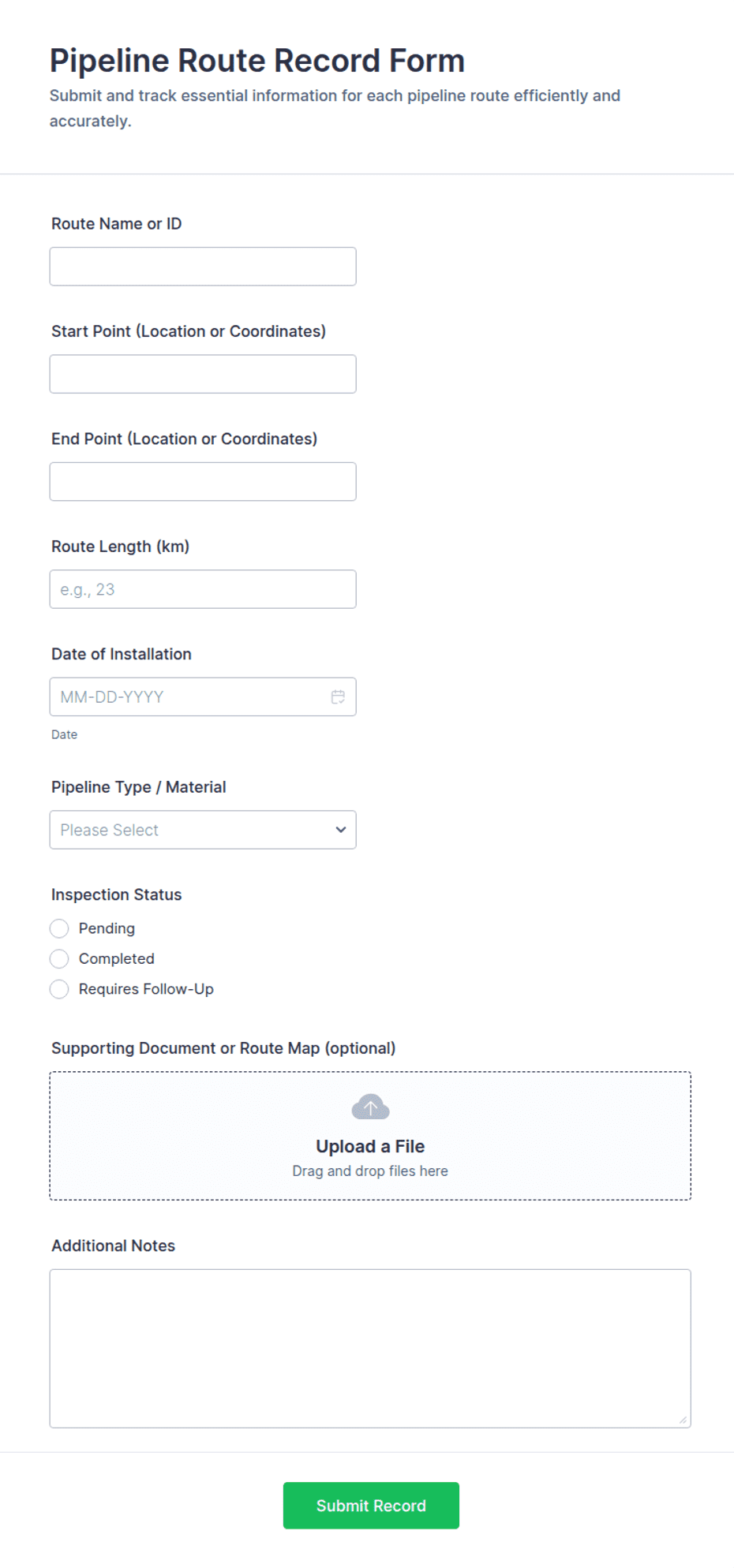Click the Requires Follow-Up label text

[146, 989]
